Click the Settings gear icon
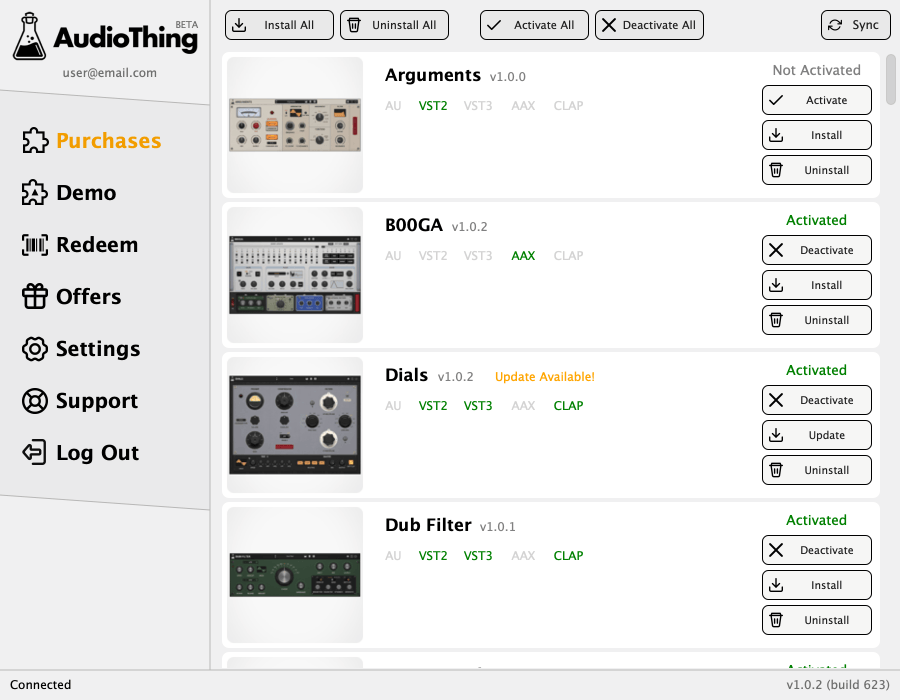Screen dimensions: 900x700 pos(35,349)
